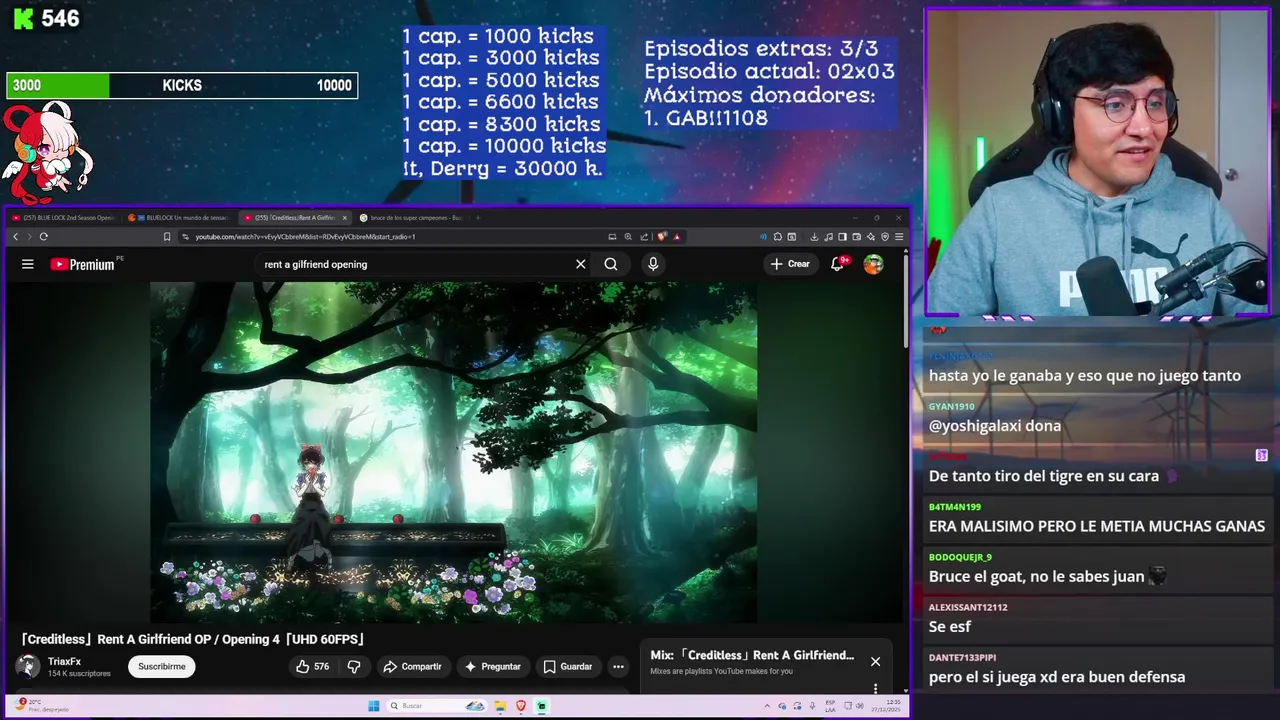Dislike the video with thumbs down
The height and width of the screenshot is (720, 1280).
(354, 666)
